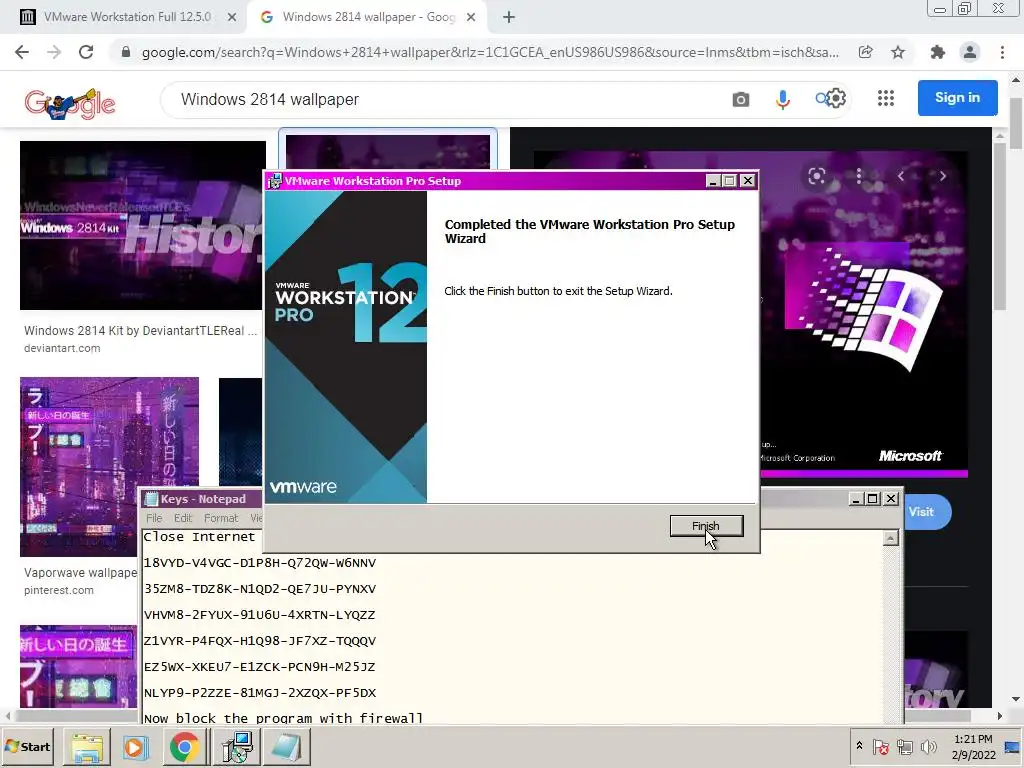Viewport: 1024px width, 768px height.
Task: Go back in Chrome browser
Action: [x=22, y=52]
